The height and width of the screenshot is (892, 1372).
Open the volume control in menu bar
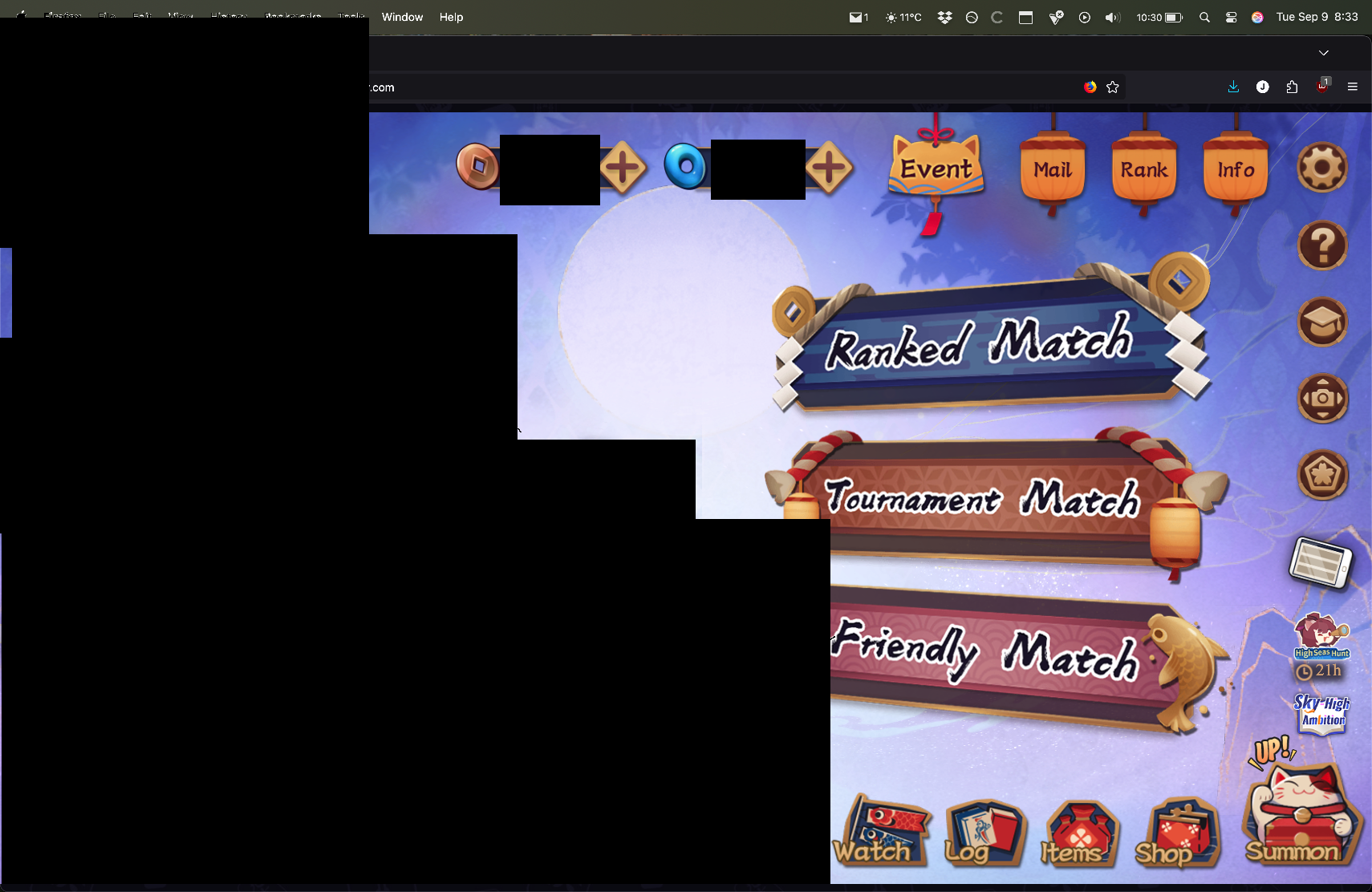tap(1112, 17)
